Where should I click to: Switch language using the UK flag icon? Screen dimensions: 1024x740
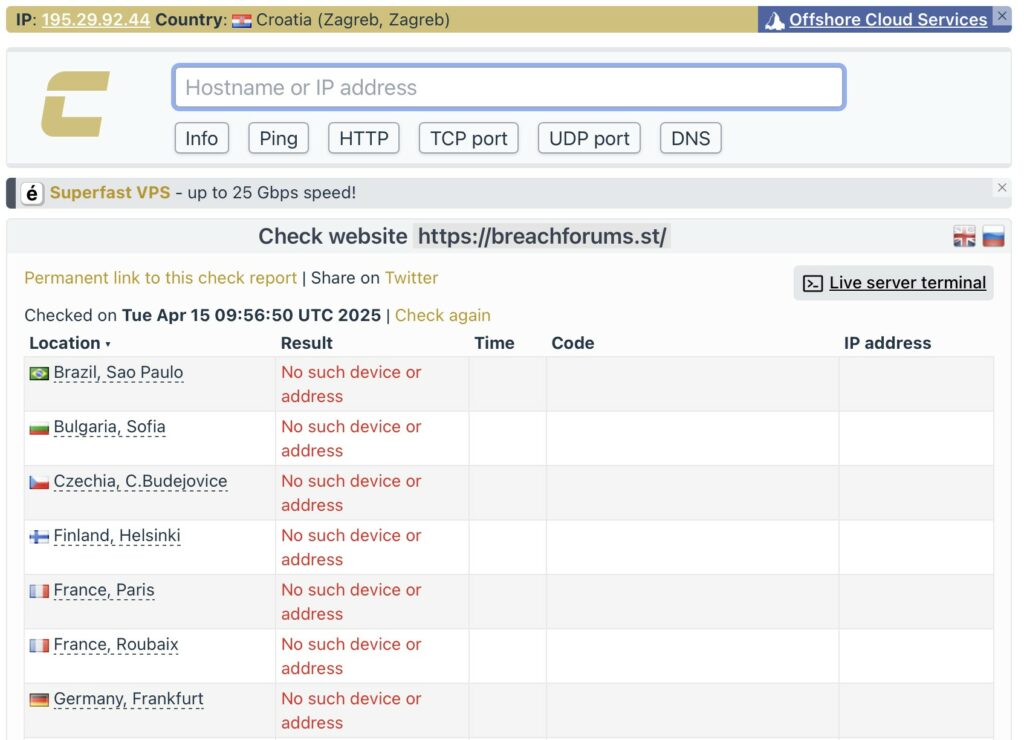tap(964, 237)
